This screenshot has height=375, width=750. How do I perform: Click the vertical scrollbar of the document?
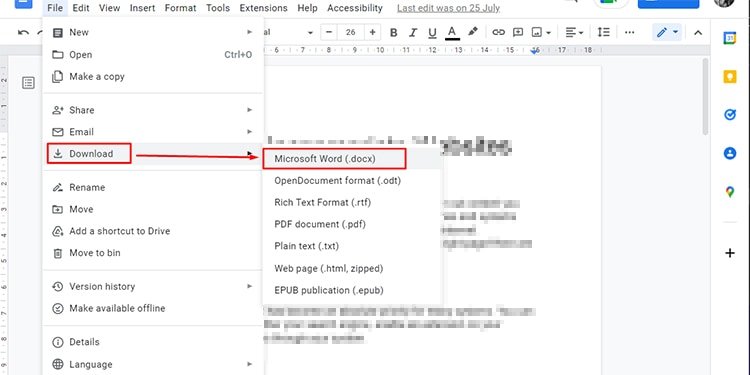(706, 97)
